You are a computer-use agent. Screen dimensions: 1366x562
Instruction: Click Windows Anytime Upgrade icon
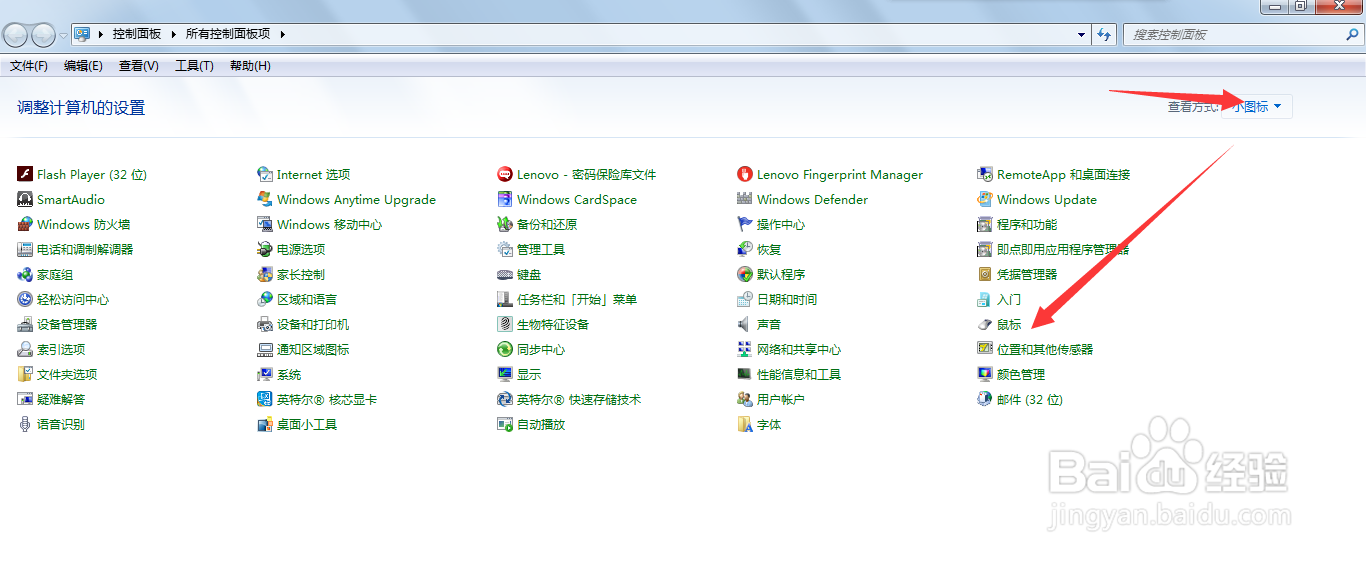coord(266,199)
